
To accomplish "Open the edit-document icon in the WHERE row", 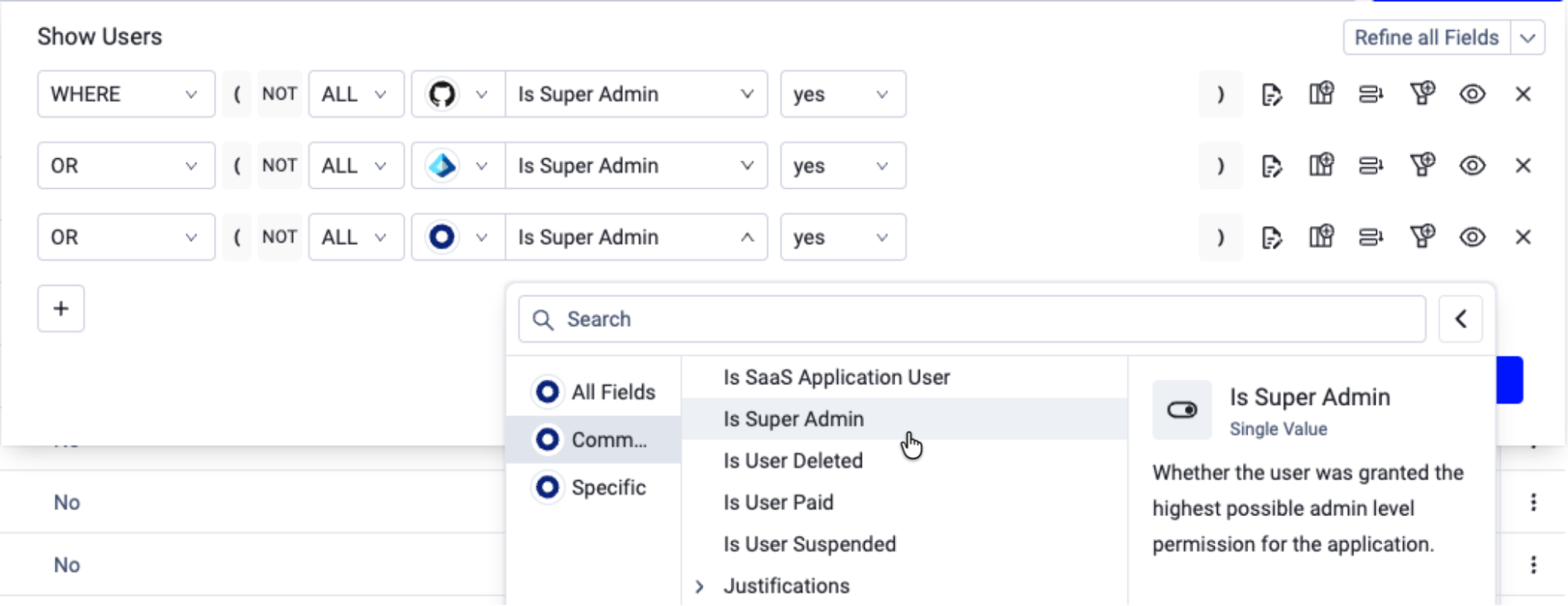I will pyautogui.click(x=1271, y=94).
